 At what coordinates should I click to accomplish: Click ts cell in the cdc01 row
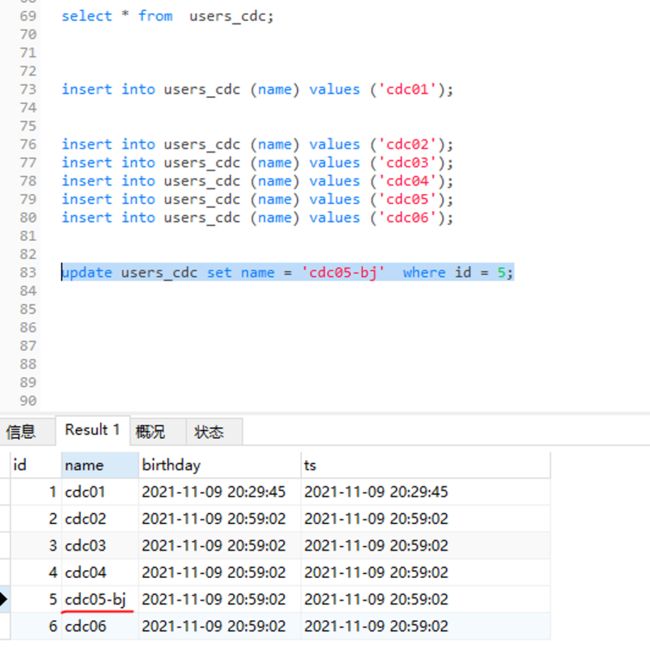[x=426, y=492]
